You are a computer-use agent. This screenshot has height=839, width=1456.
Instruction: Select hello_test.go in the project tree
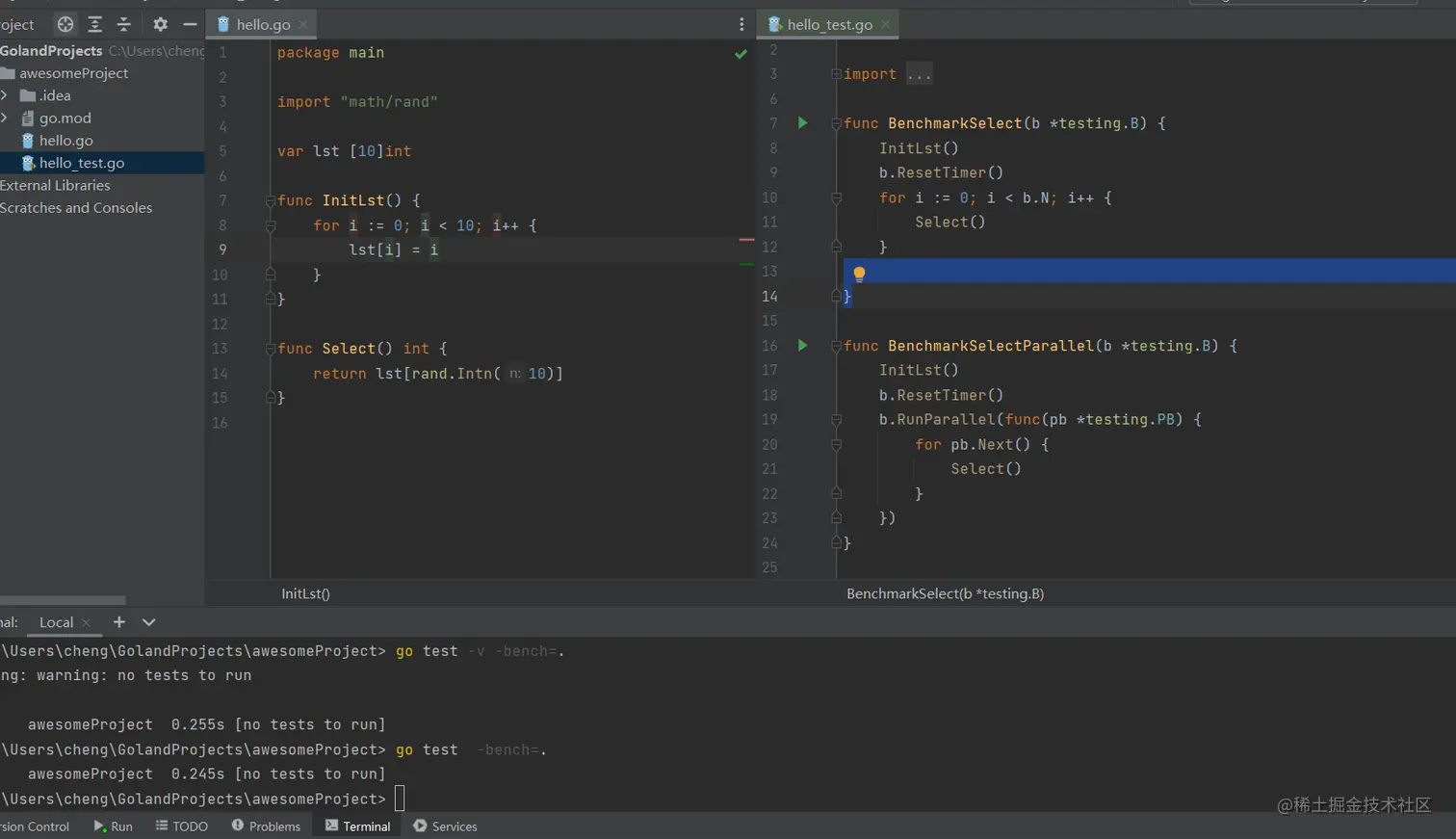coord(82,163)
